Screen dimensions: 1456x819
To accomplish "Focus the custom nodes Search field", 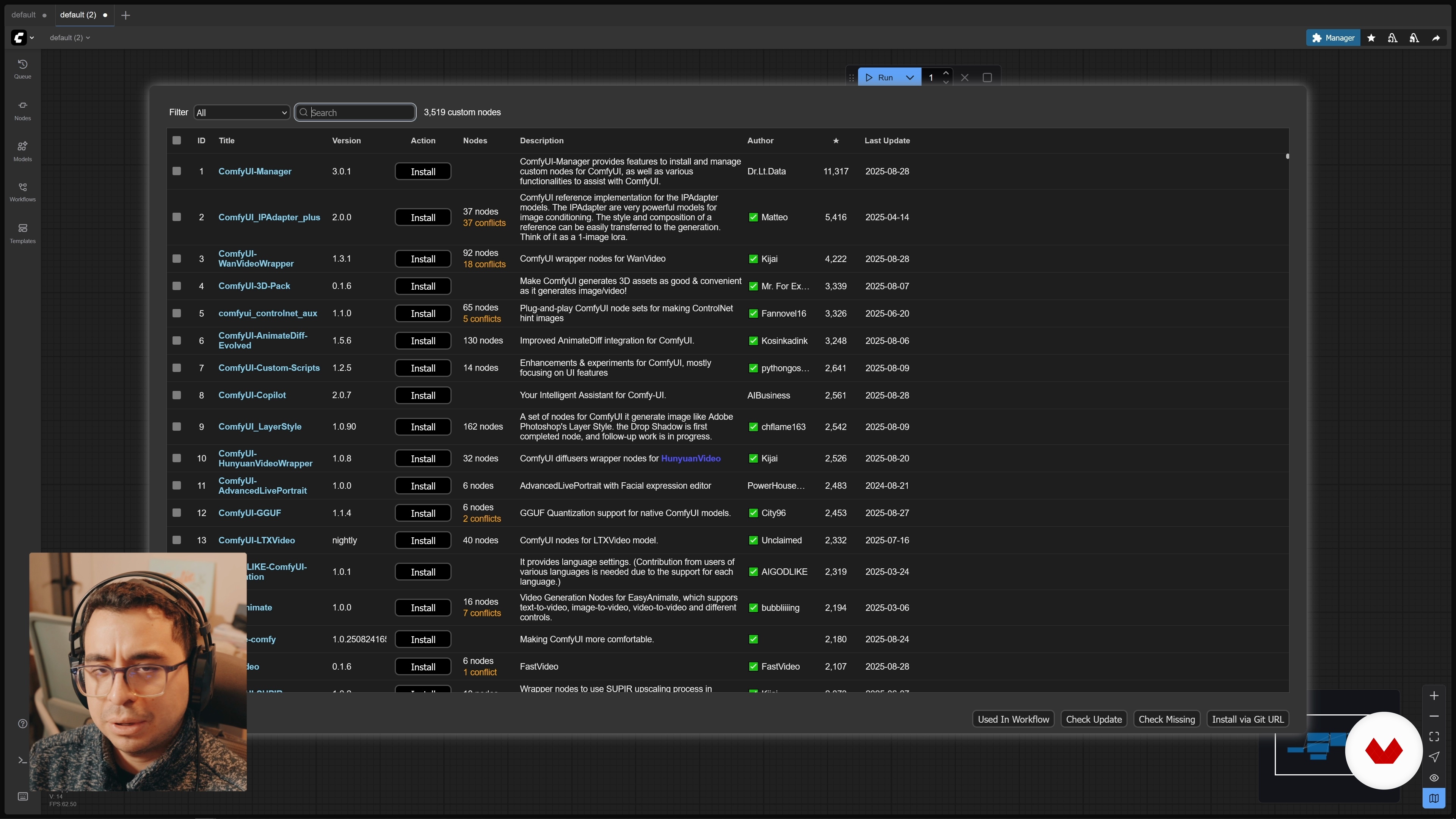I will point(356,113).
